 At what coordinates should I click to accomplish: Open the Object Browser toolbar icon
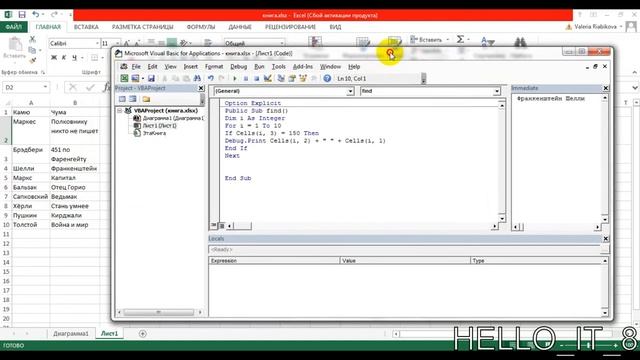click(303, 78)
